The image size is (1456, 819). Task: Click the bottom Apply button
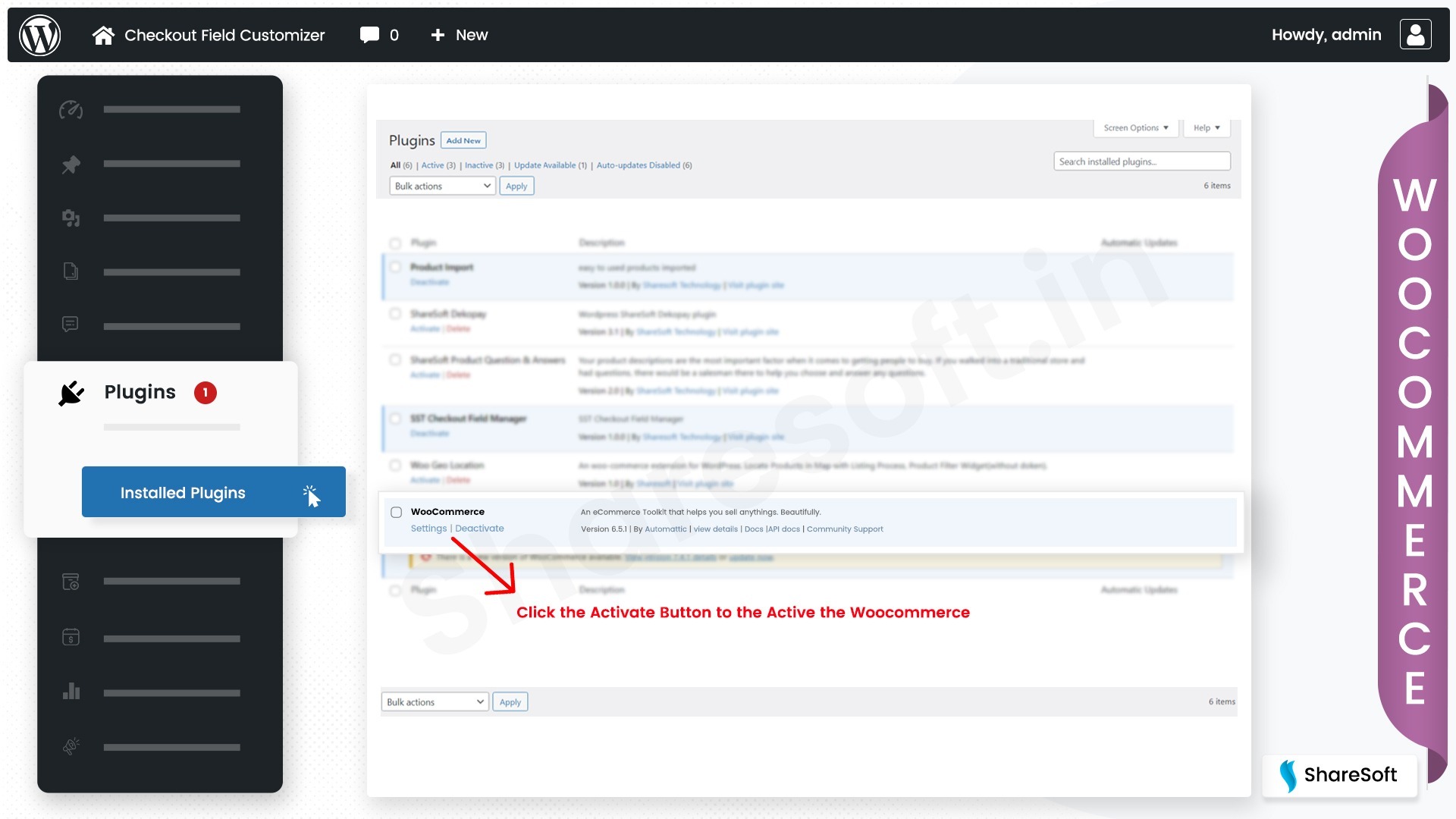tap(510, 702)
